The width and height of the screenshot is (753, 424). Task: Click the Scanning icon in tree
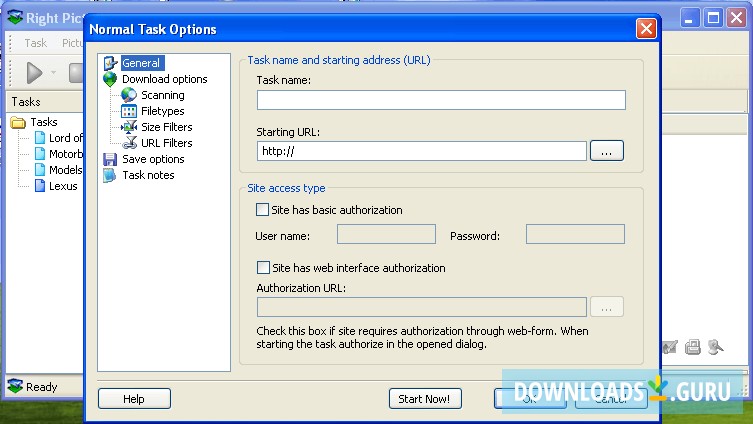(129, 95)
